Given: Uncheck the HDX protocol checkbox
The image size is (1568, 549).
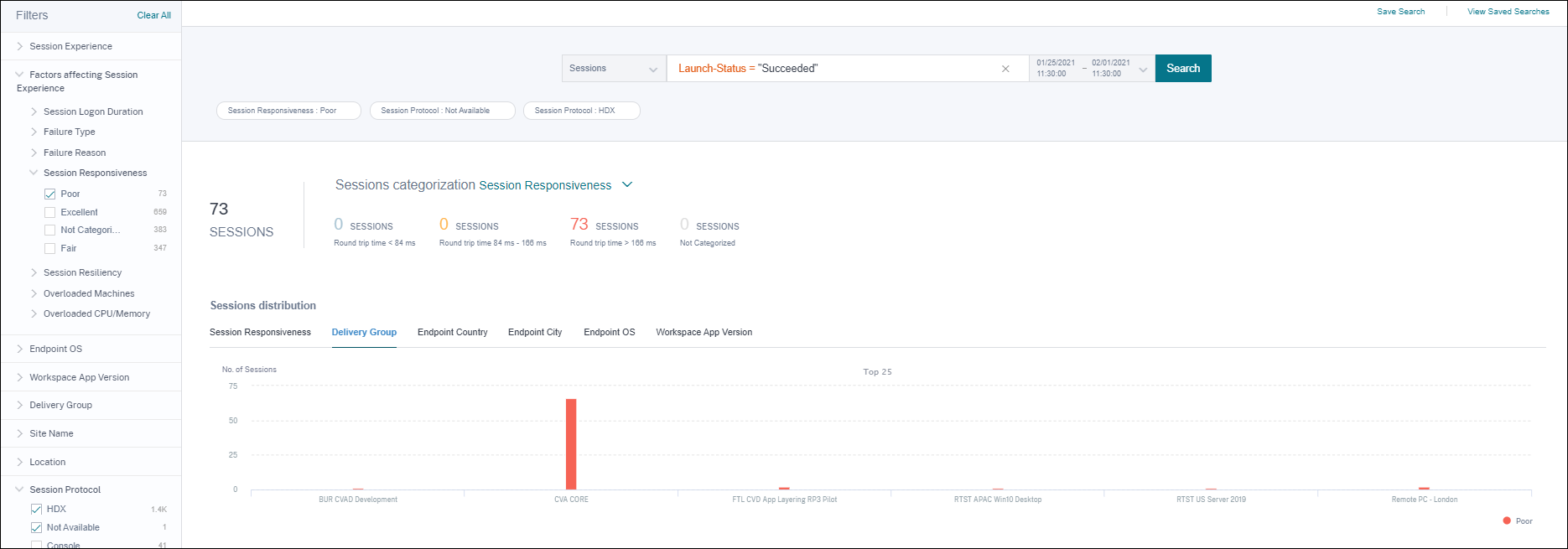Looking at the screenshot, I should [x=36, y=509].
